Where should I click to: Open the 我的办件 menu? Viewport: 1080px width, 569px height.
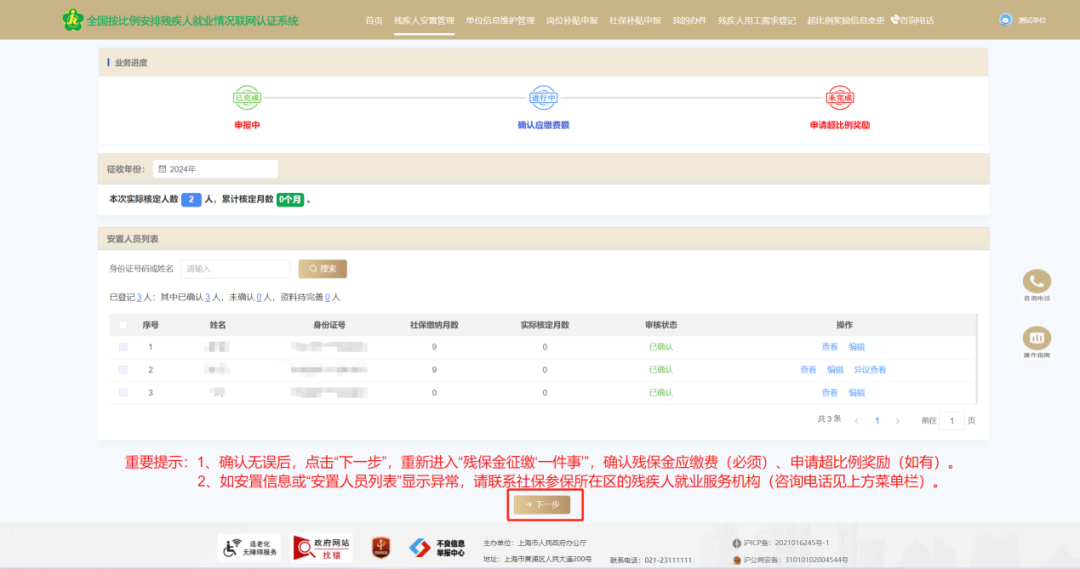point(689,21)
